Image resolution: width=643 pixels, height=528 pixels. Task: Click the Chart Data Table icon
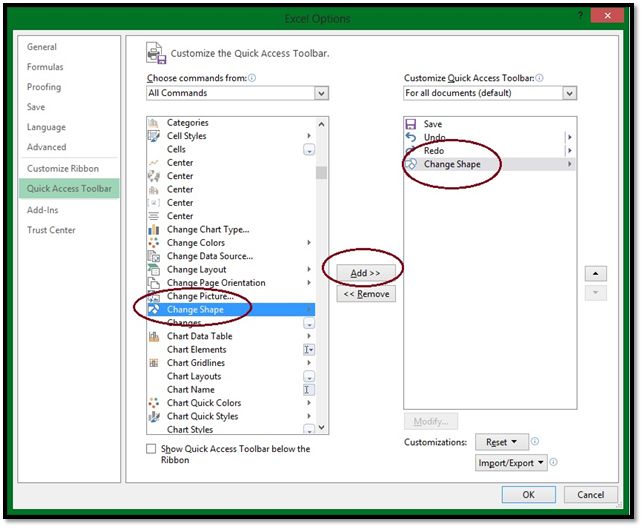[154, 337]
